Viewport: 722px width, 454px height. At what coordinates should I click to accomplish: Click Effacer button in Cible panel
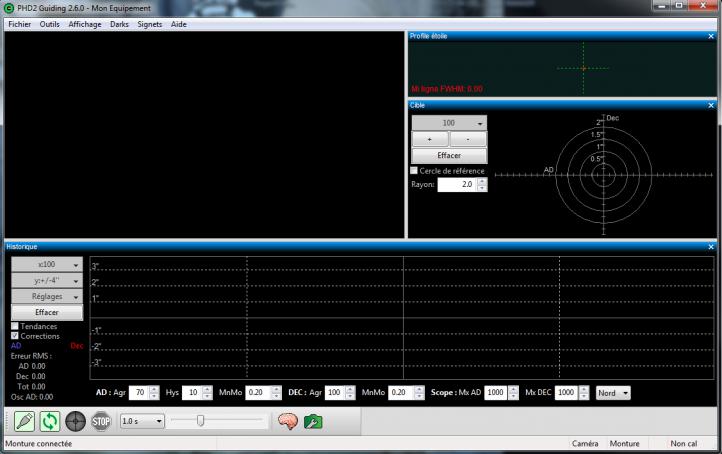pos(449,155)
